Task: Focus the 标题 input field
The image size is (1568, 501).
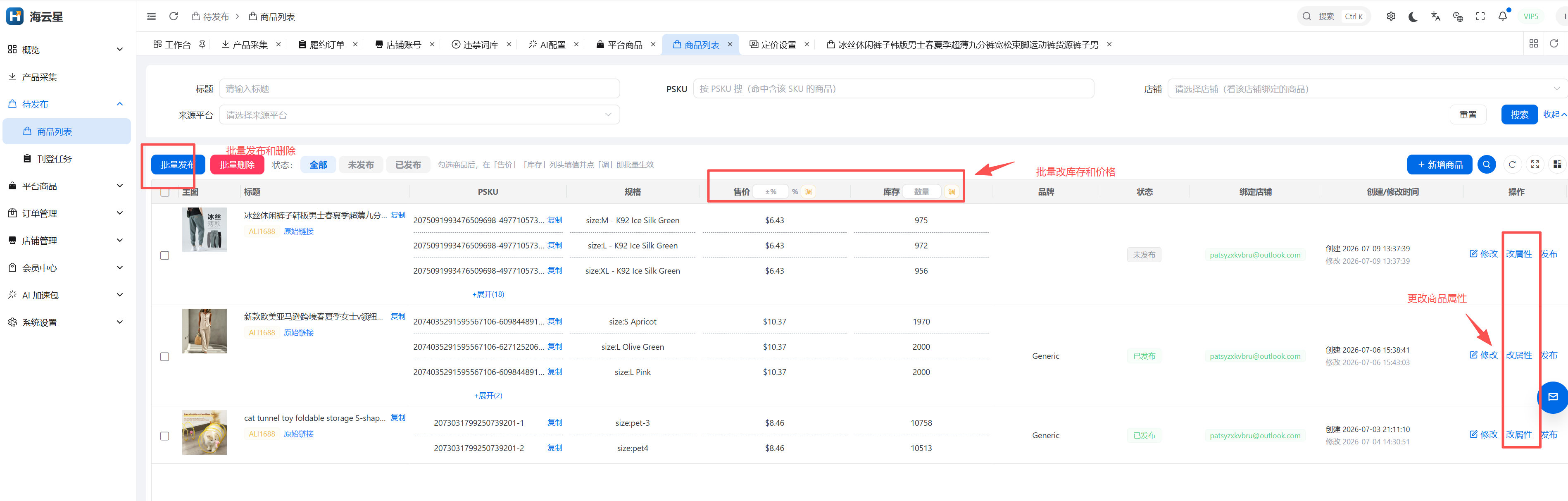Action: tap(419, 88)
